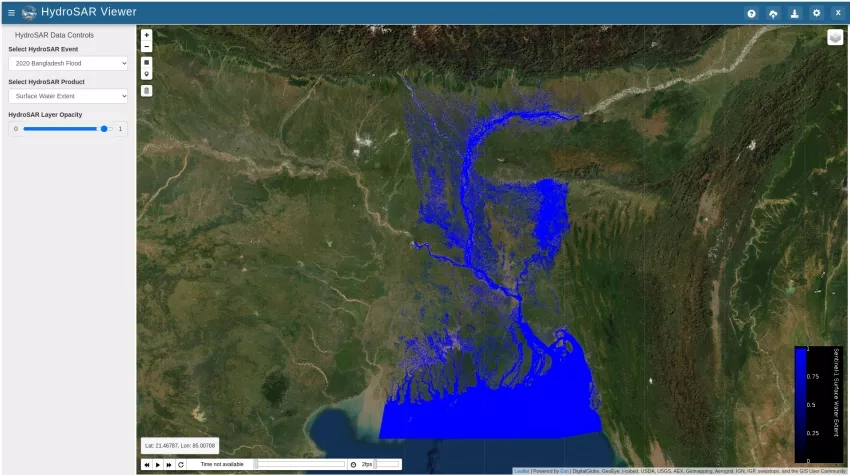
Task: Click the trash delete layers icon
Action: click(147, 90)
